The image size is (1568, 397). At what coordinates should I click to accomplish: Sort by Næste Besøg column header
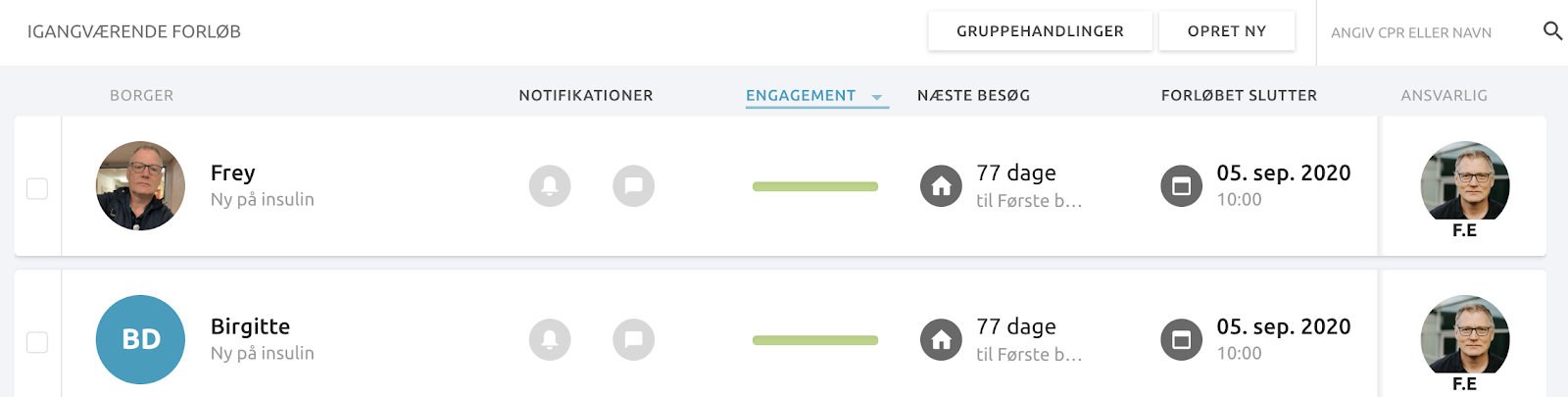[x=974, y=95]
